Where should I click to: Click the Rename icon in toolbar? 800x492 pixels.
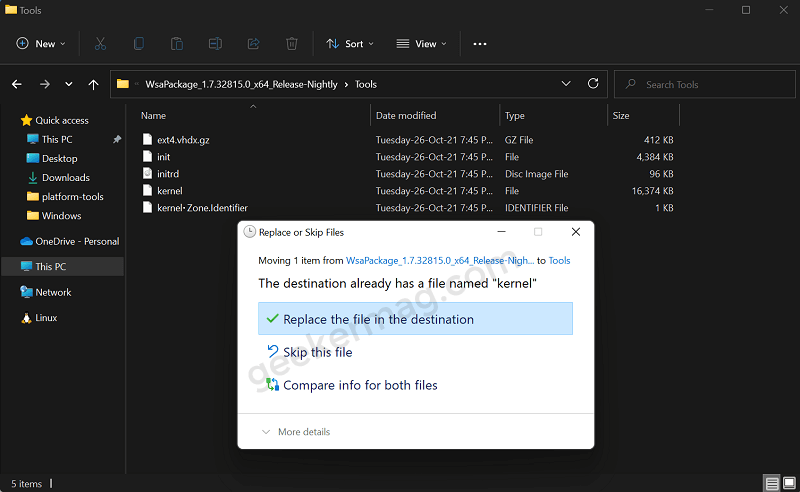pyautogui.click(x=215, y=44)
